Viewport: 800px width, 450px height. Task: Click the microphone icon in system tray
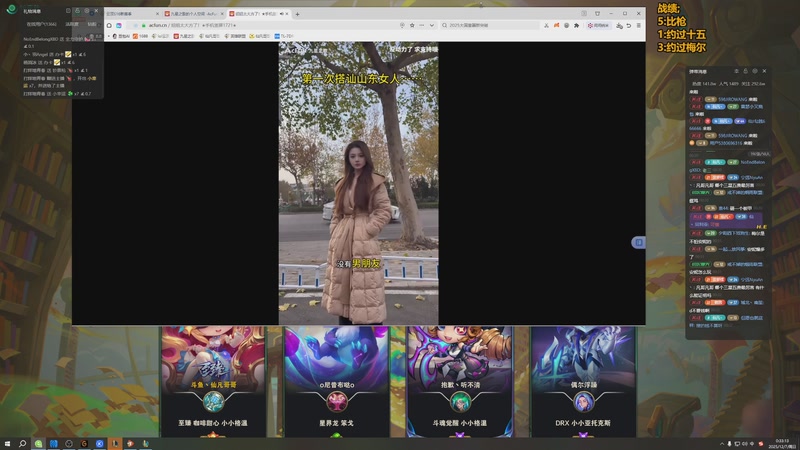click(x=729, y=444)
